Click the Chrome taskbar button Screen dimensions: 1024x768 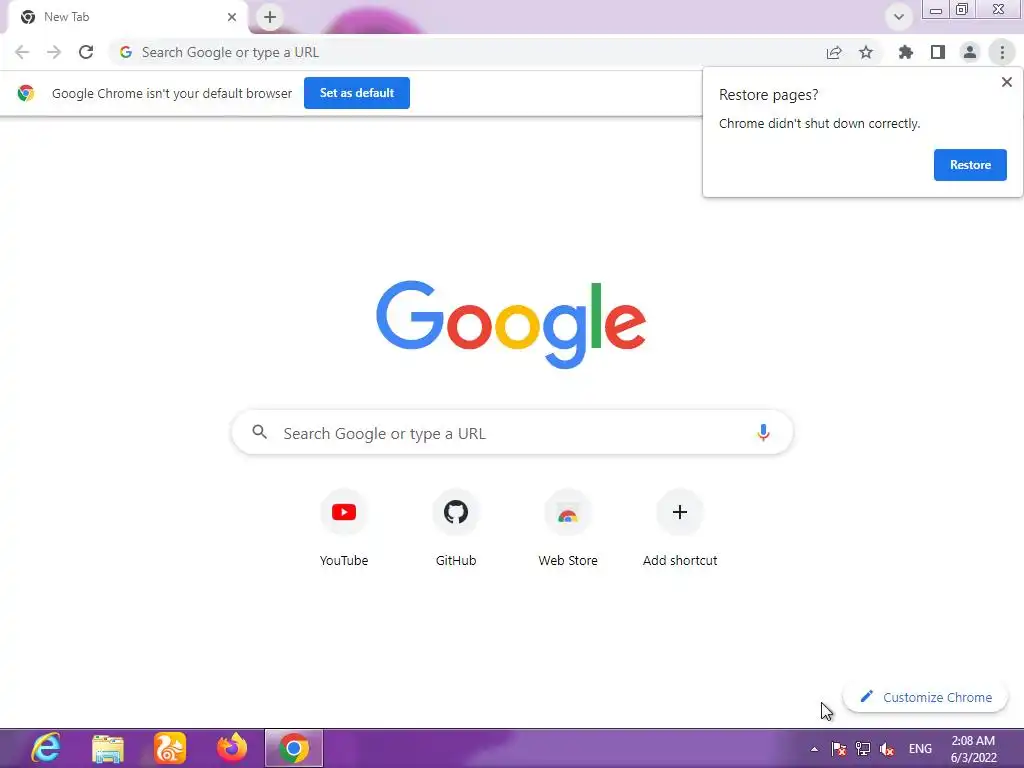point(294,748)
